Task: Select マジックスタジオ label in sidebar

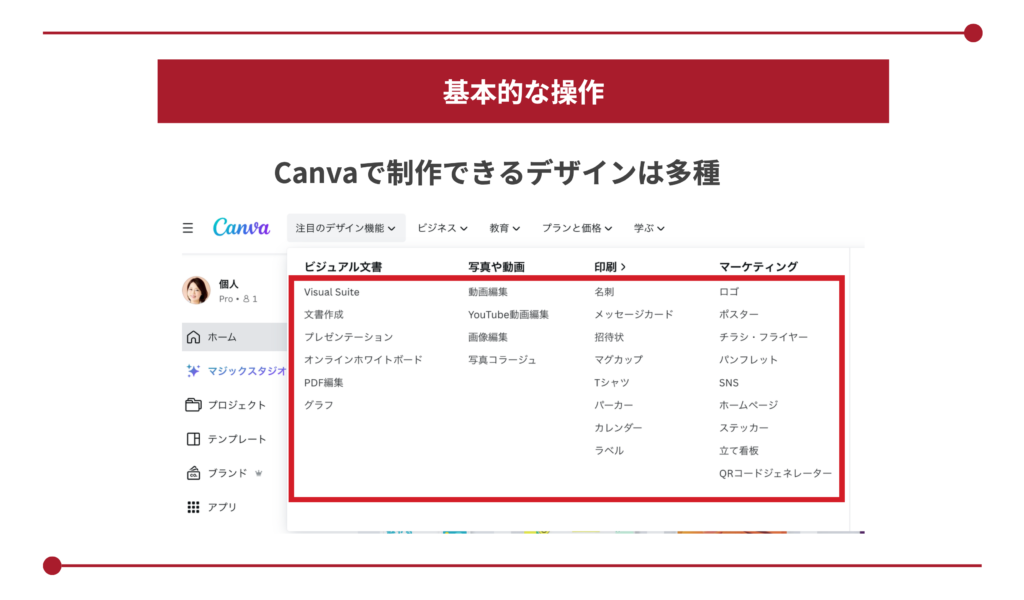Action: [247, 371]
